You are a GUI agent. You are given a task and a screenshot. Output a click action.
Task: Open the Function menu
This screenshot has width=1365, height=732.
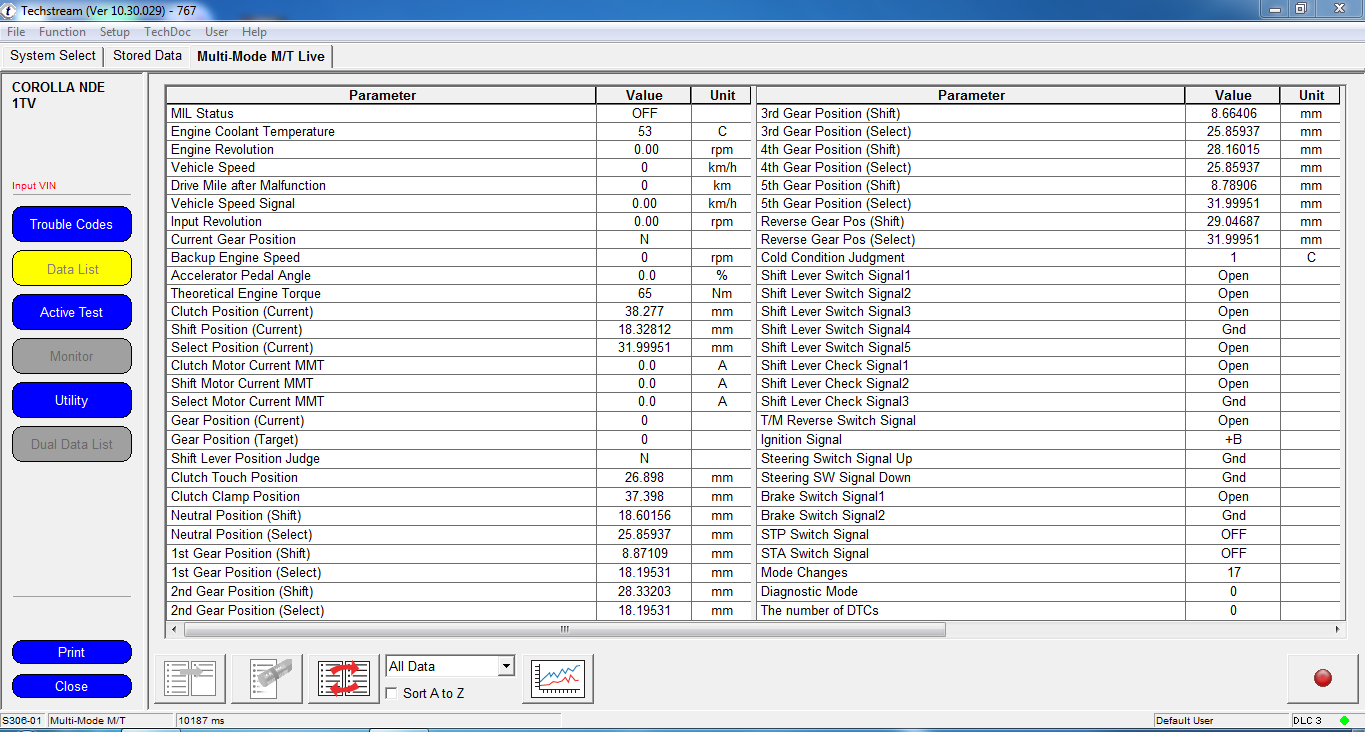pos(62,32)
